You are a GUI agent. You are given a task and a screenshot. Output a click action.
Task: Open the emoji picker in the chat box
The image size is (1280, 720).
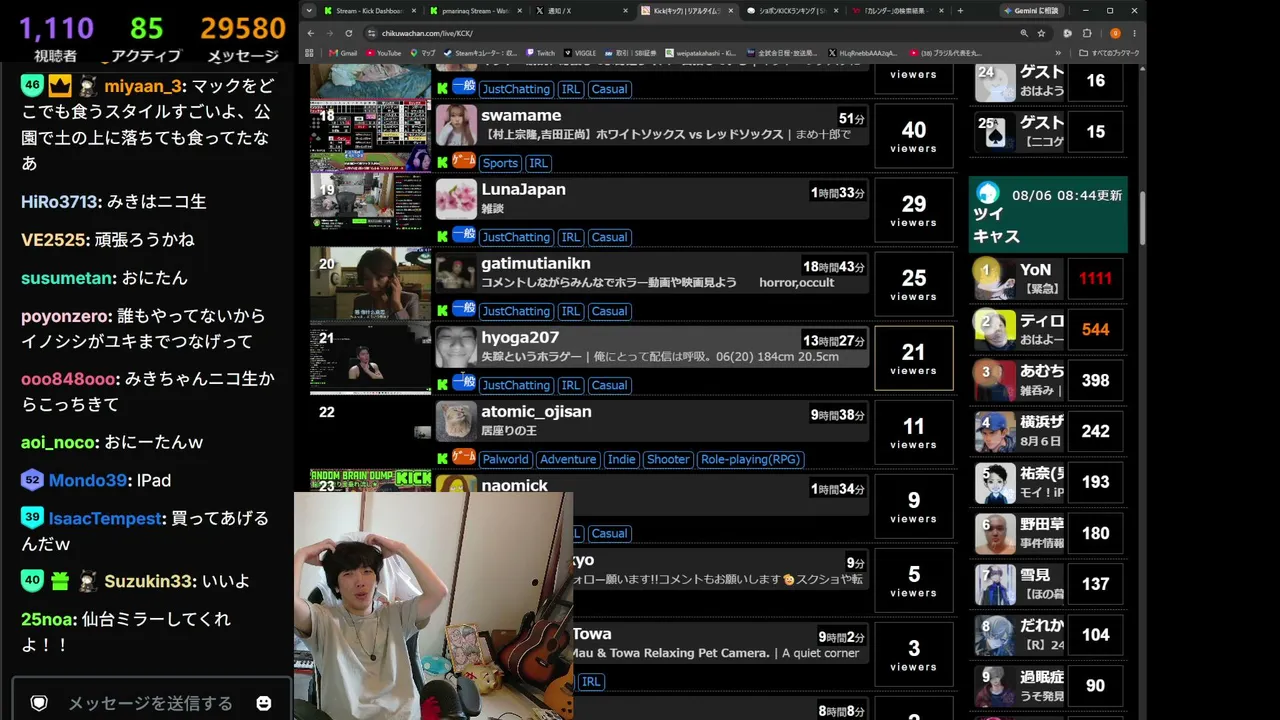tap(264, 703)
